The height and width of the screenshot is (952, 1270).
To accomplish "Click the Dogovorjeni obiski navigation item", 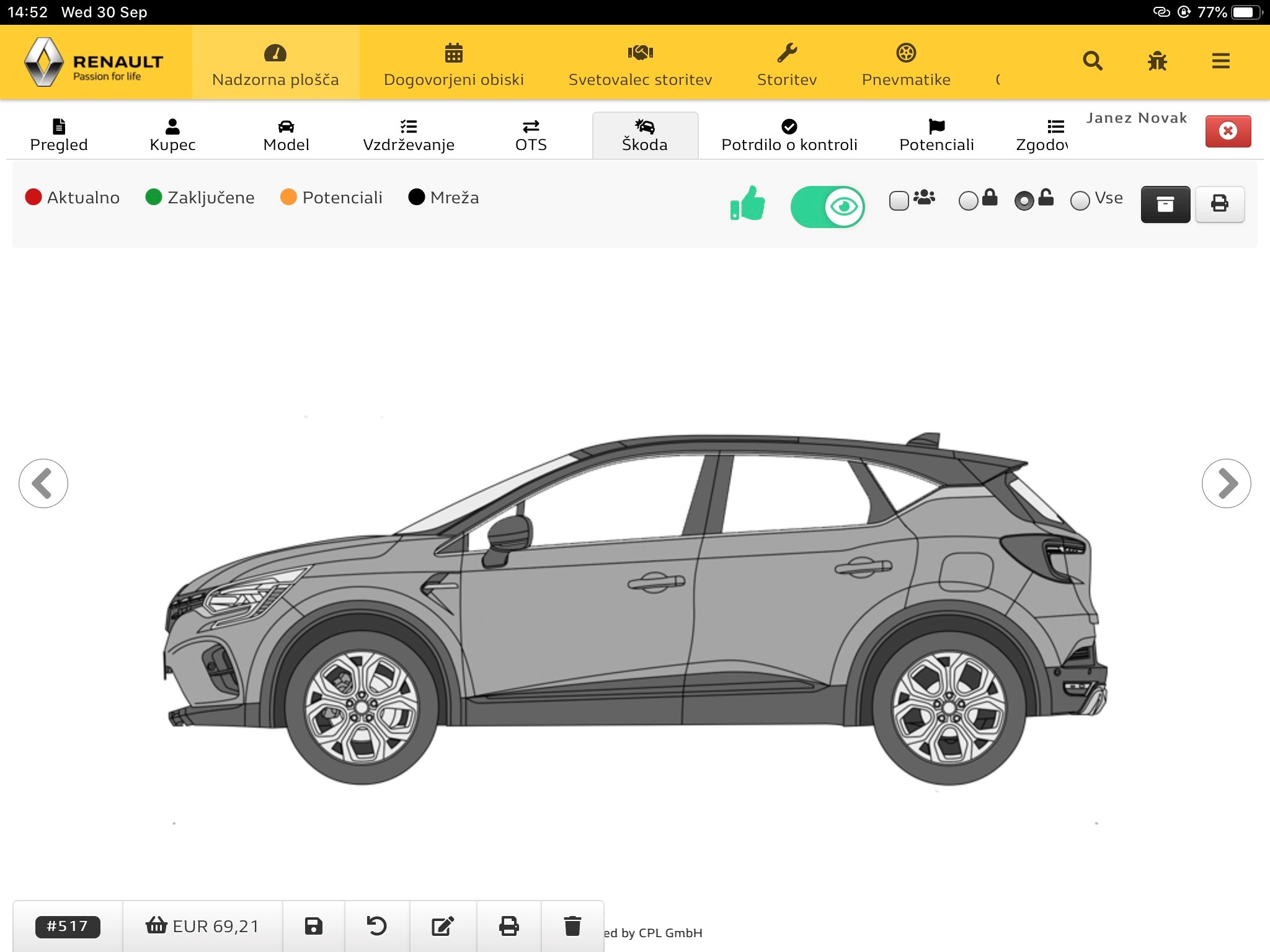I will (x=453, y=65).
